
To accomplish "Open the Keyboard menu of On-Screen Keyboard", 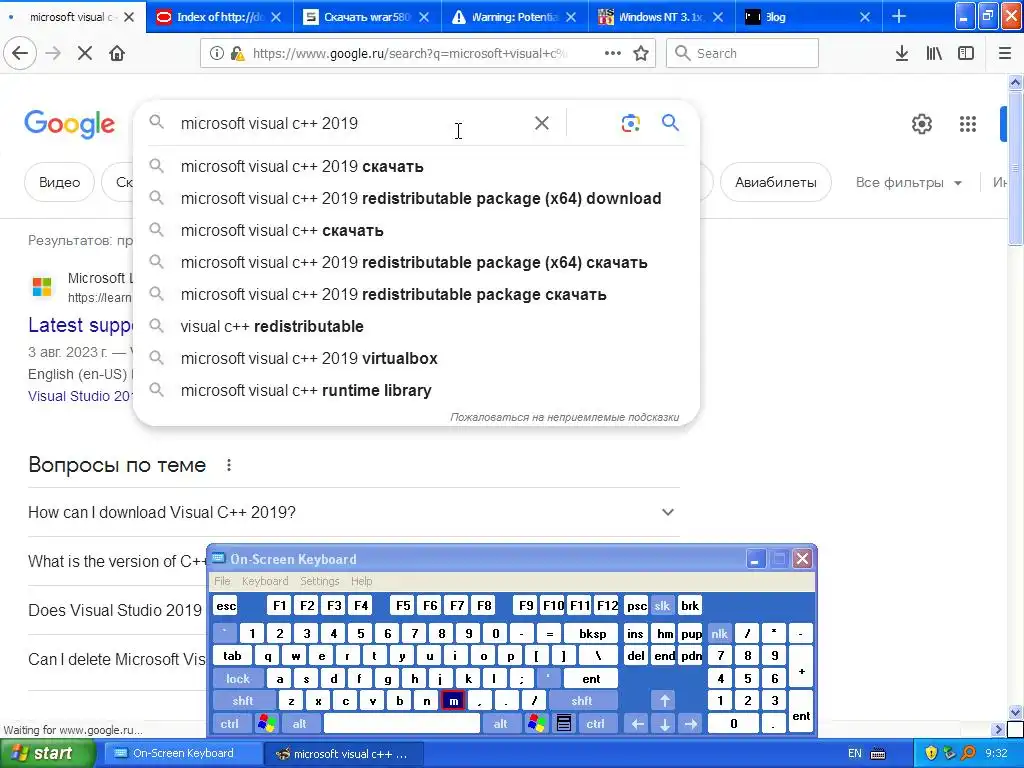I will [264, 581].
